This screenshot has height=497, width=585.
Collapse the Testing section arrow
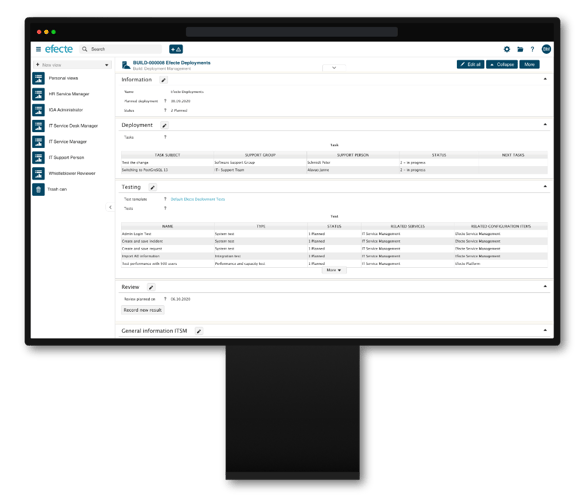point(545,186)
